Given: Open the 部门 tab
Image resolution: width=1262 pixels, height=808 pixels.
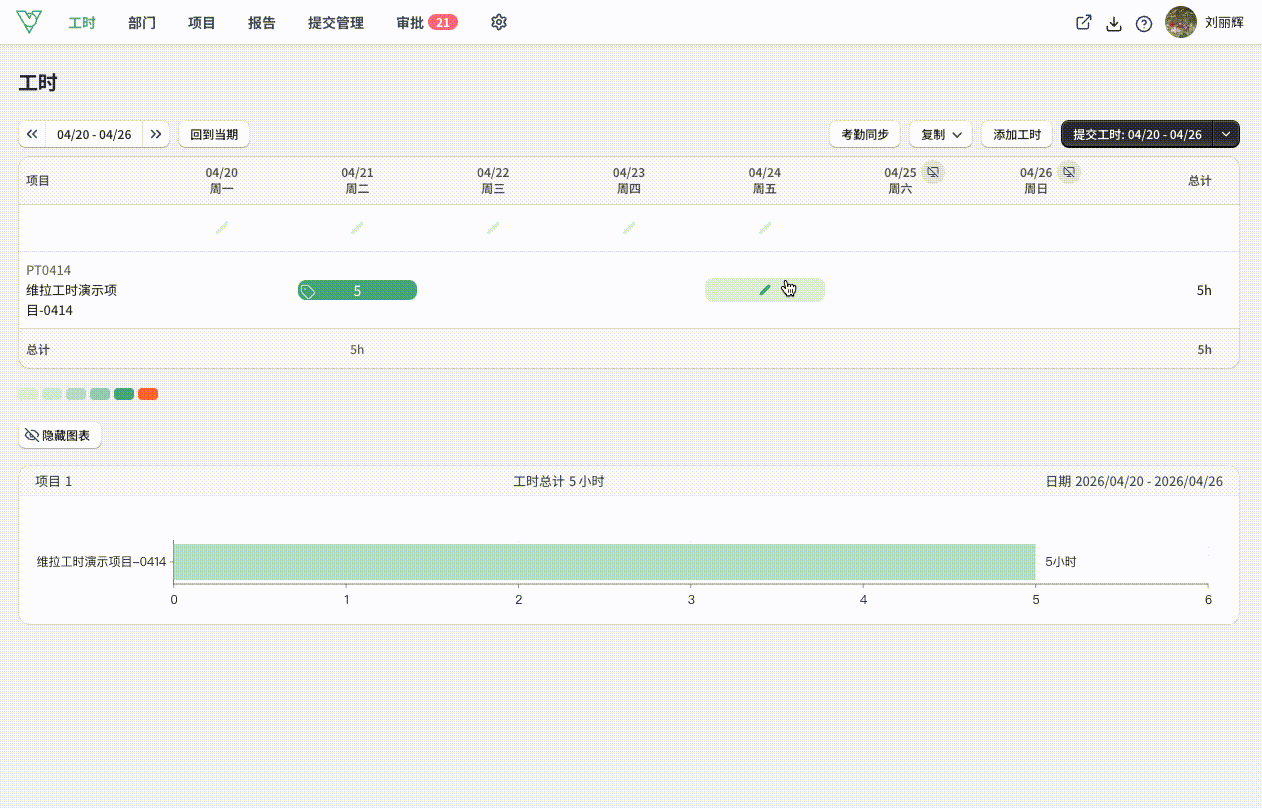Looking at the screenshot, I should point(142,22).
